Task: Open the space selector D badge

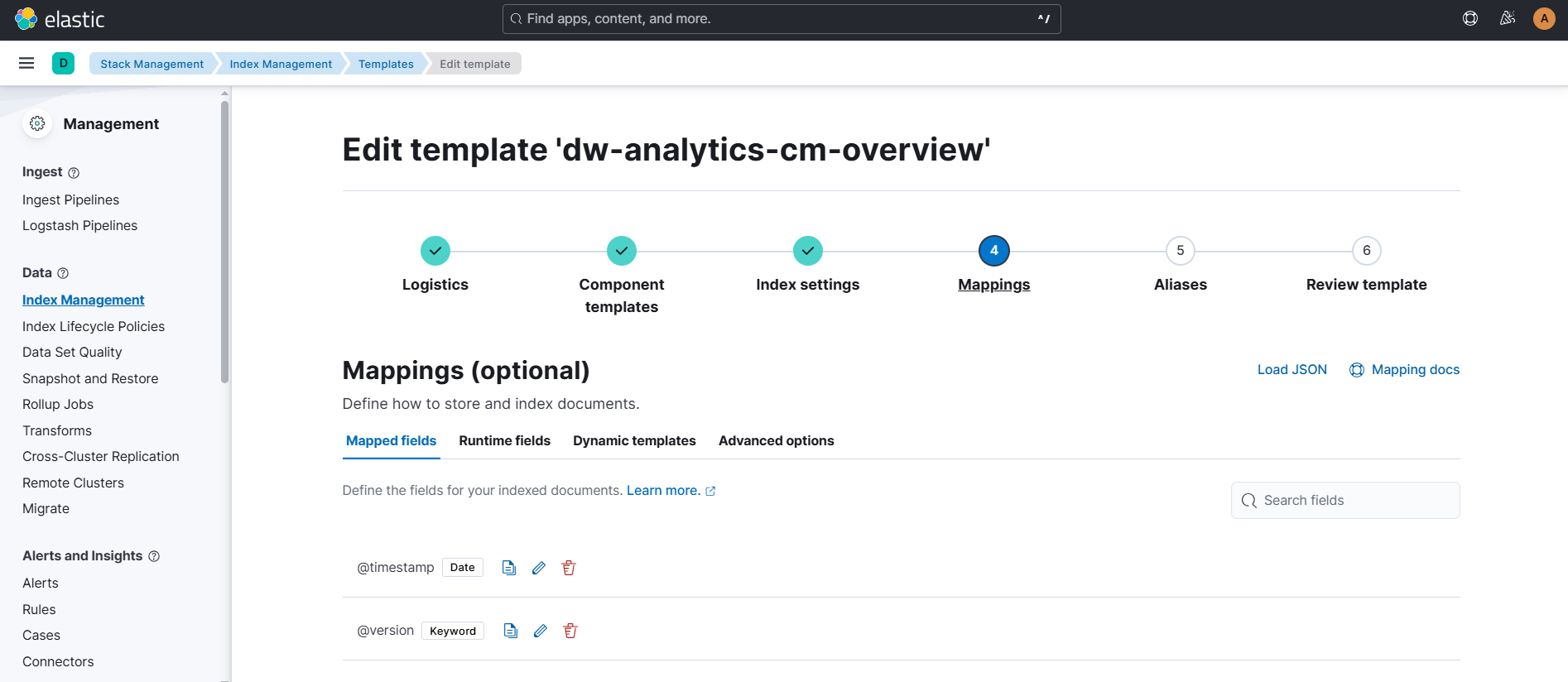Action: (63, 63)
